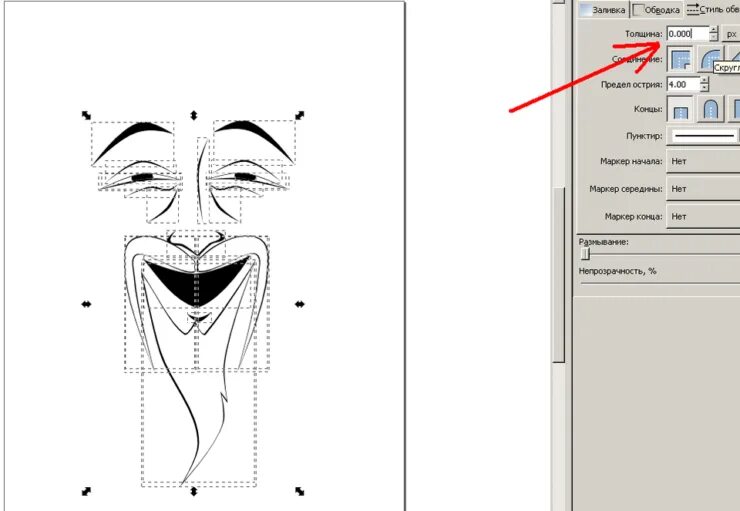The image size is (740, 511).
Task: Click the left eyebrow shape on canvas
Action: click(x=142, y=128)
